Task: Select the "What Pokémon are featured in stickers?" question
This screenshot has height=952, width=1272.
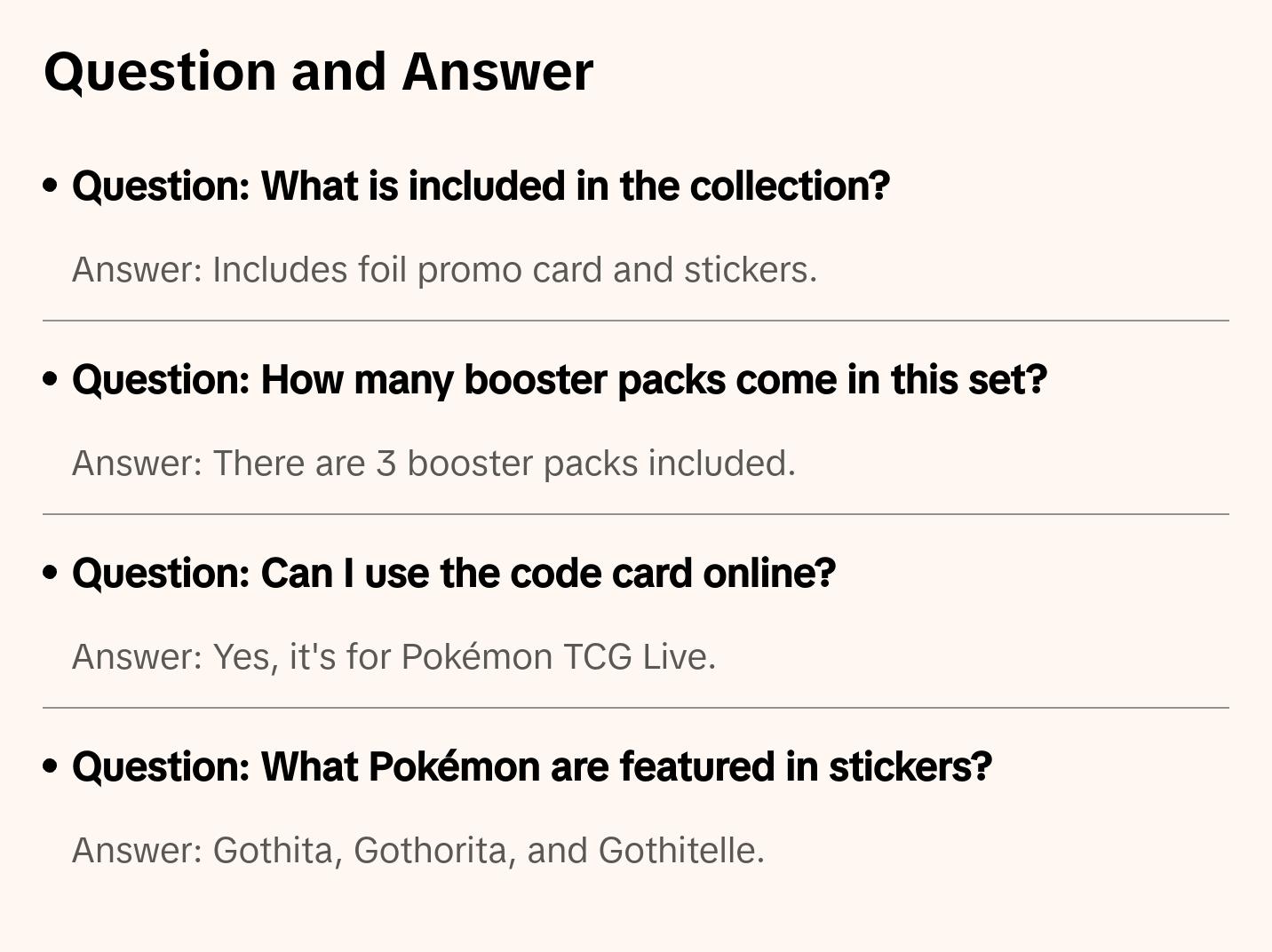Action: (532, 767)
